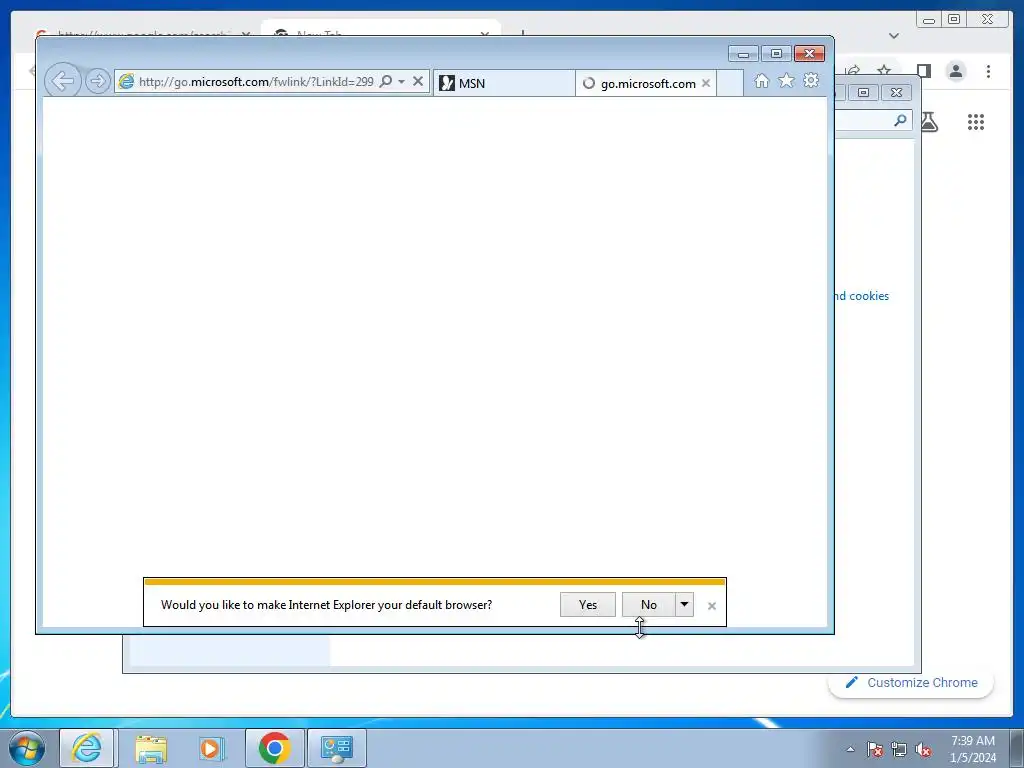Show hidden tray icons arrow
This screenshot has width=1024, height=768.
coord(850,749)
